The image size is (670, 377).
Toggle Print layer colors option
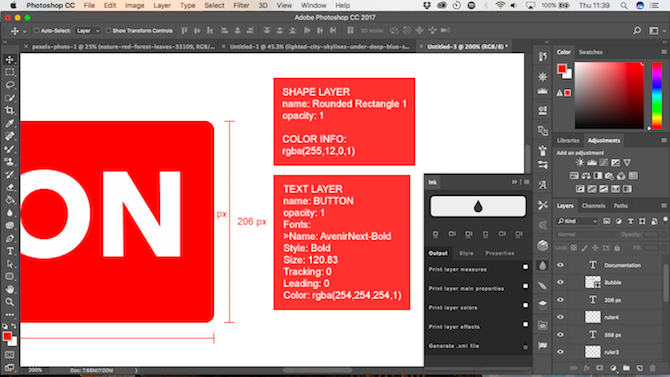526,305
